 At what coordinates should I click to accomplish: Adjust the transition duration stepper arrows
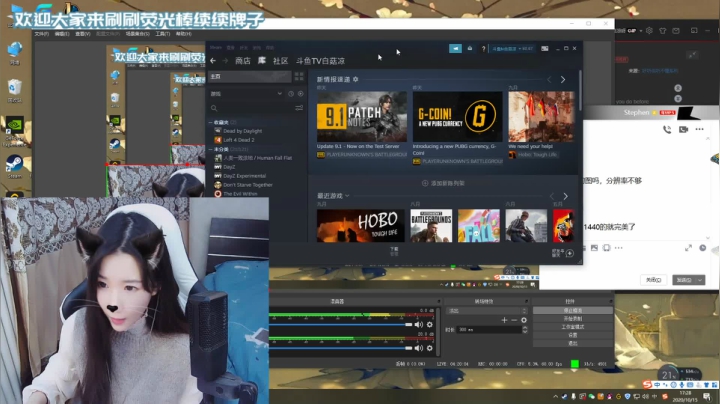coord(525,330)
